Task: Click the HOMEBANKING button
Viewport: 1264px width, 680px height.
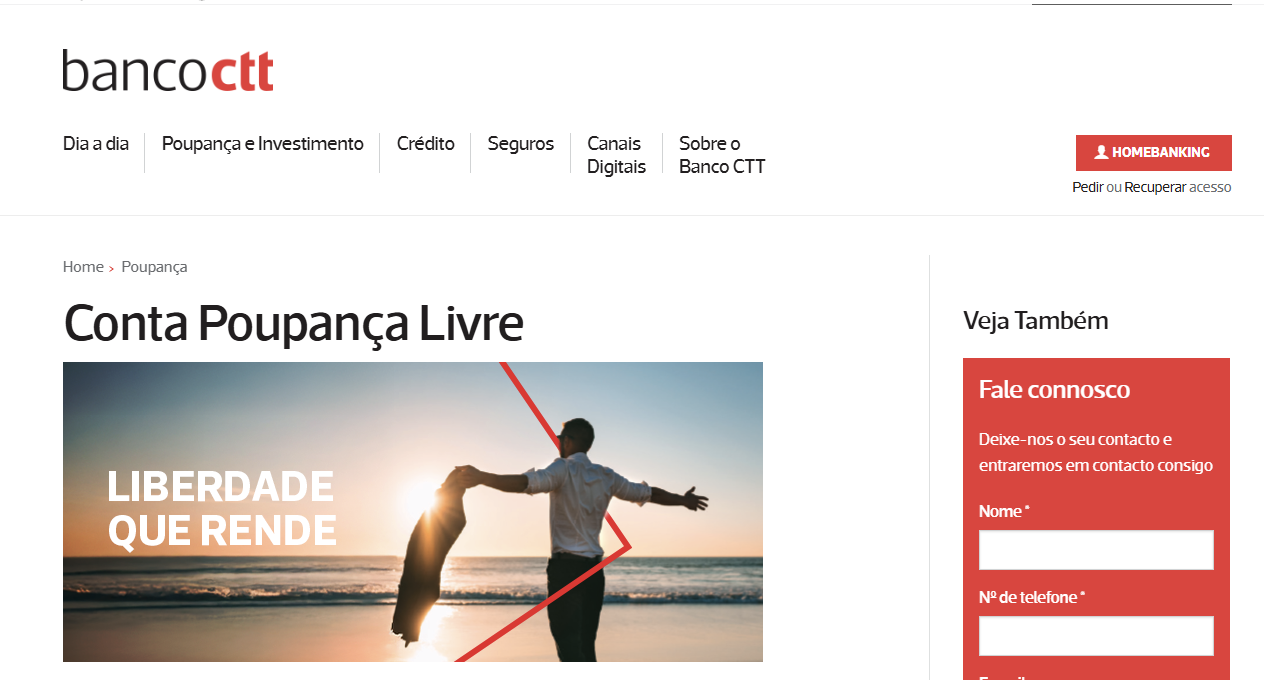Action: coord(1154,153)
